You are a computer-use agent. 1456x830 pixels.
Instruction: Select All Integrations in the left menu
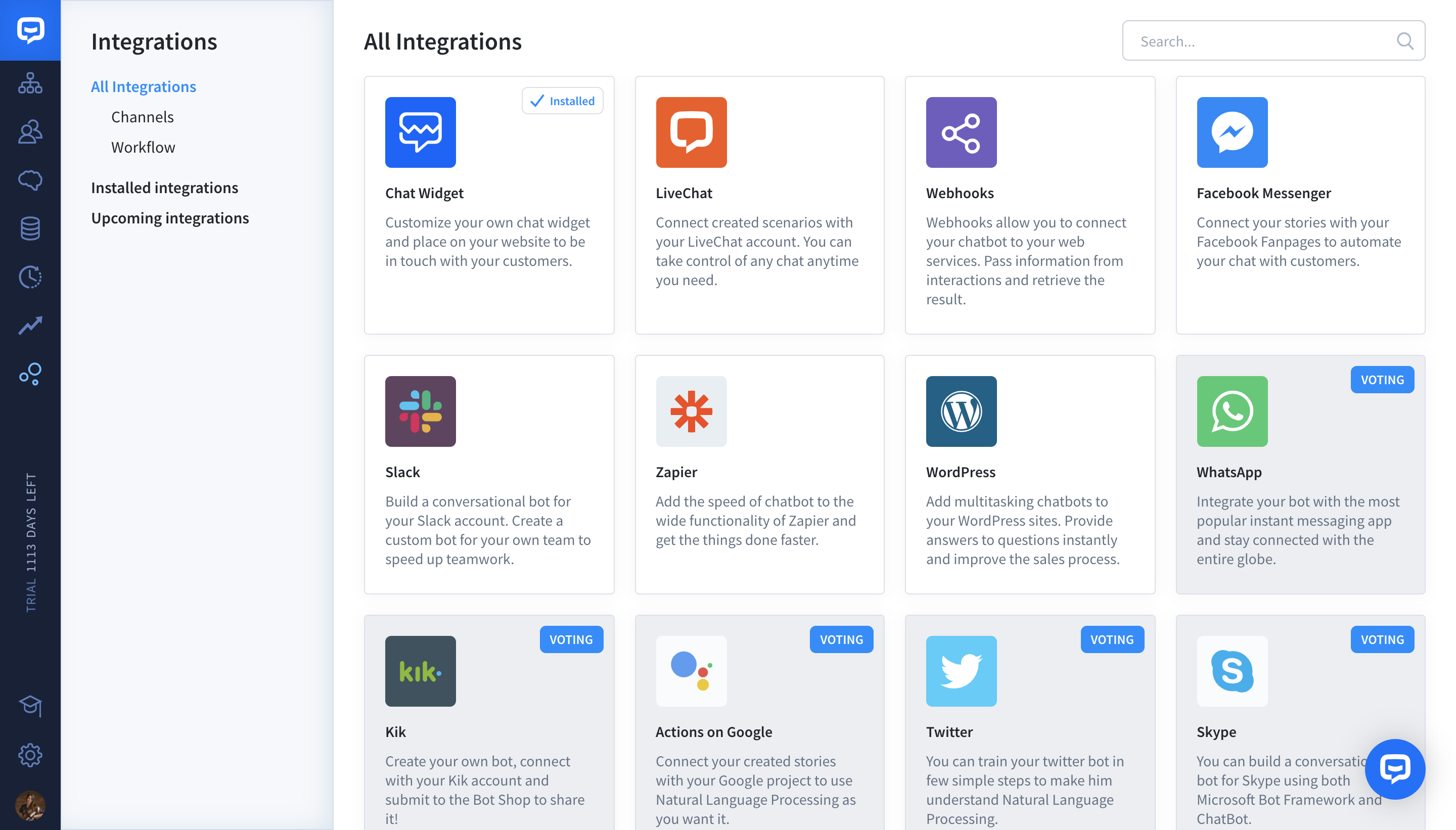[x=144, y=86]
